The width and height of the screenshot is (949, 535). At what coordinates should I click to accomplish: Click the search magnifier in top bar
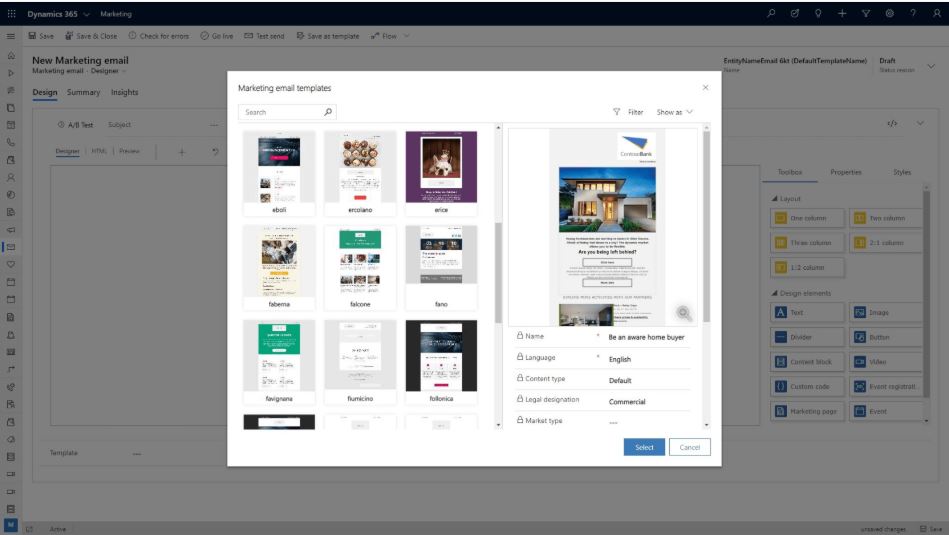pyautogui.click(x=771, y=13)
